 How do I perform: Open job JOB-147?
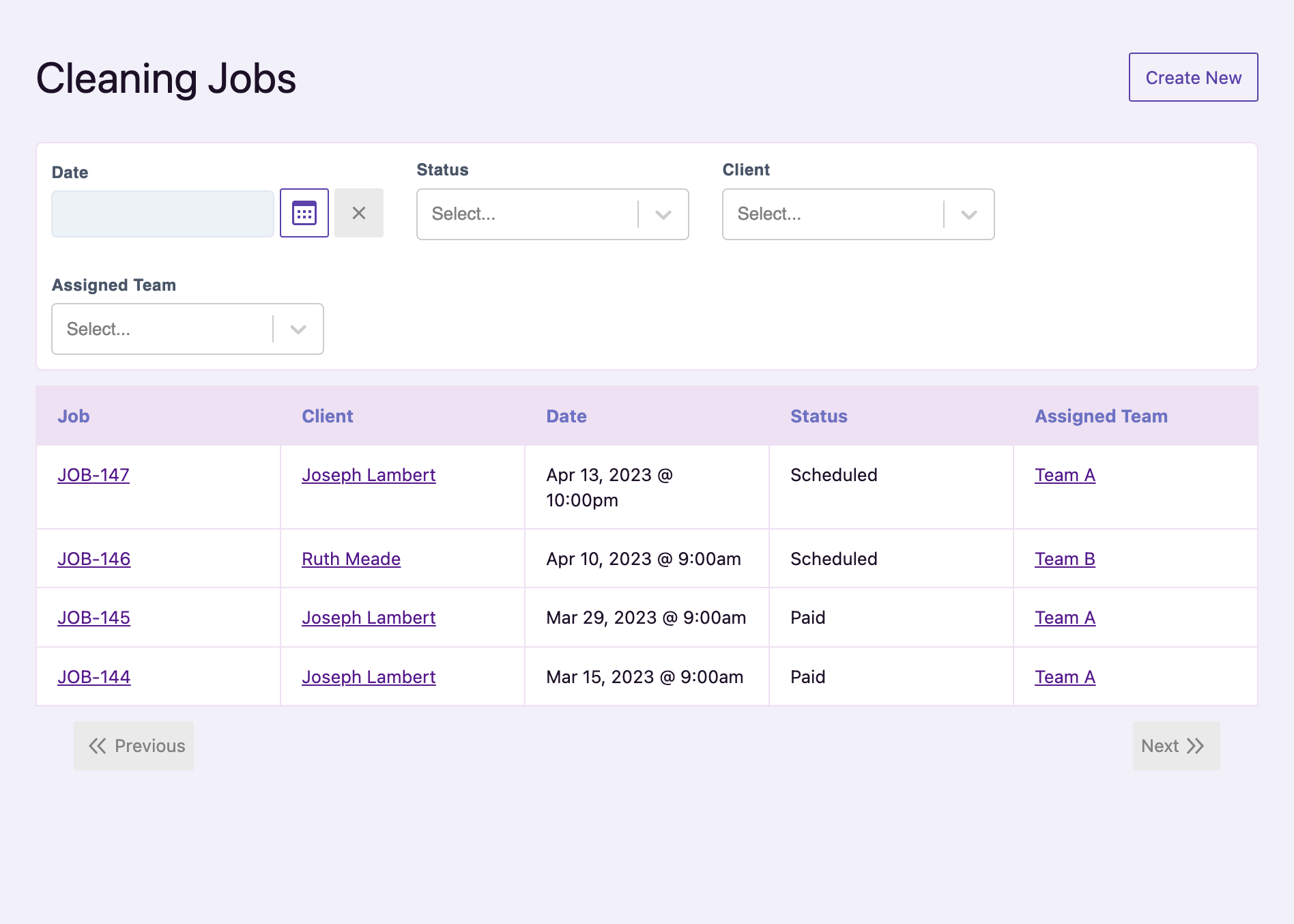coord(93,475)
